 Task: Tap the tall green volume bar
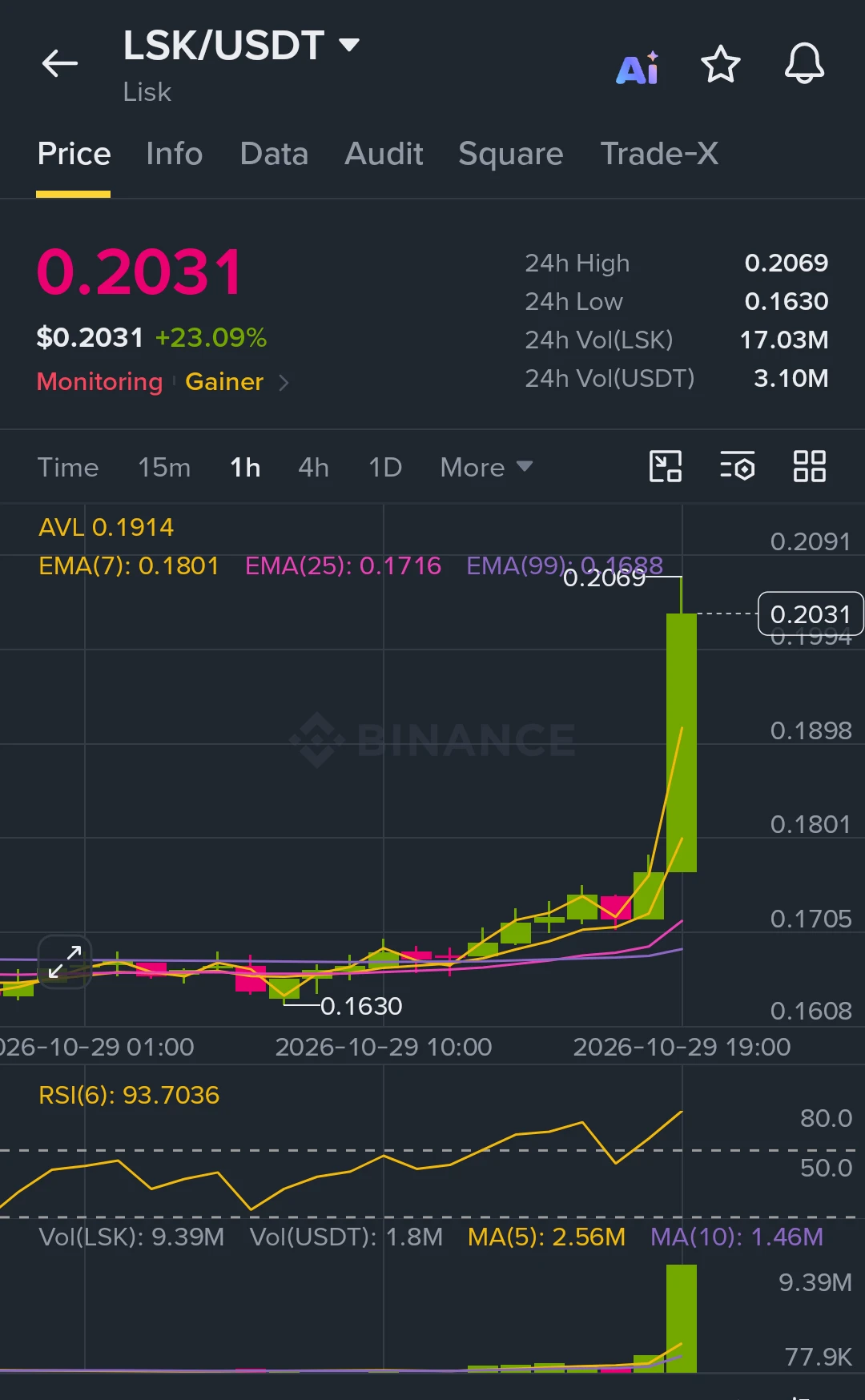[x=682, y=1318]
